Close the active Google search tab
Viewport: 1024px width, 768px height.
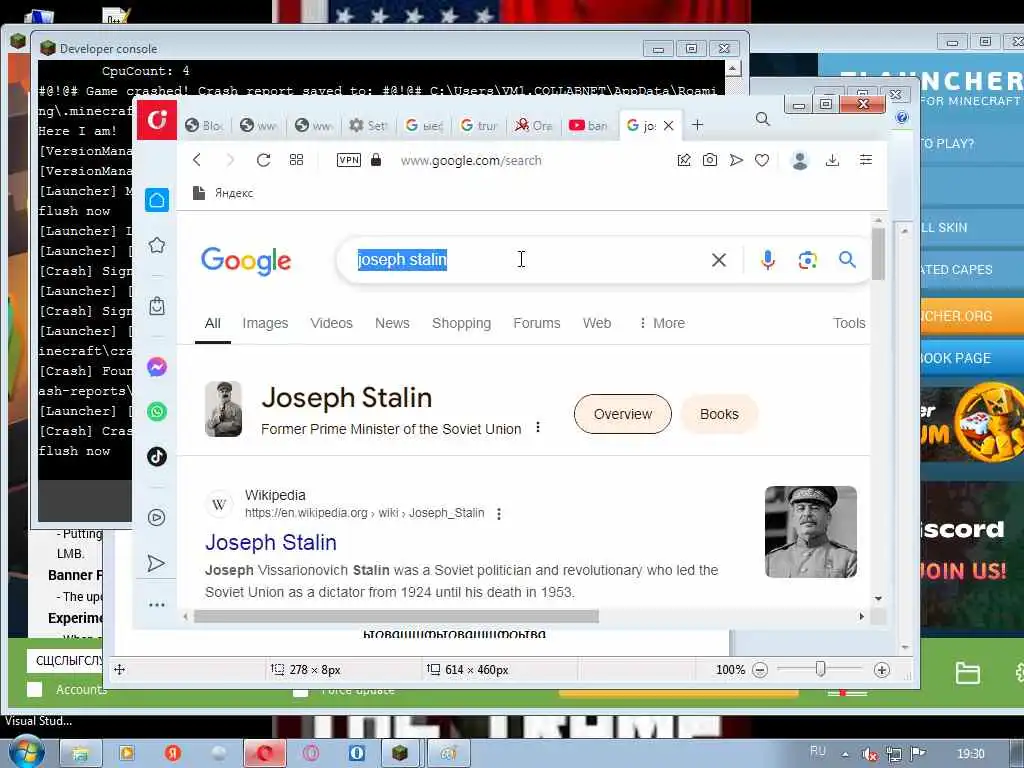point(669,125)
